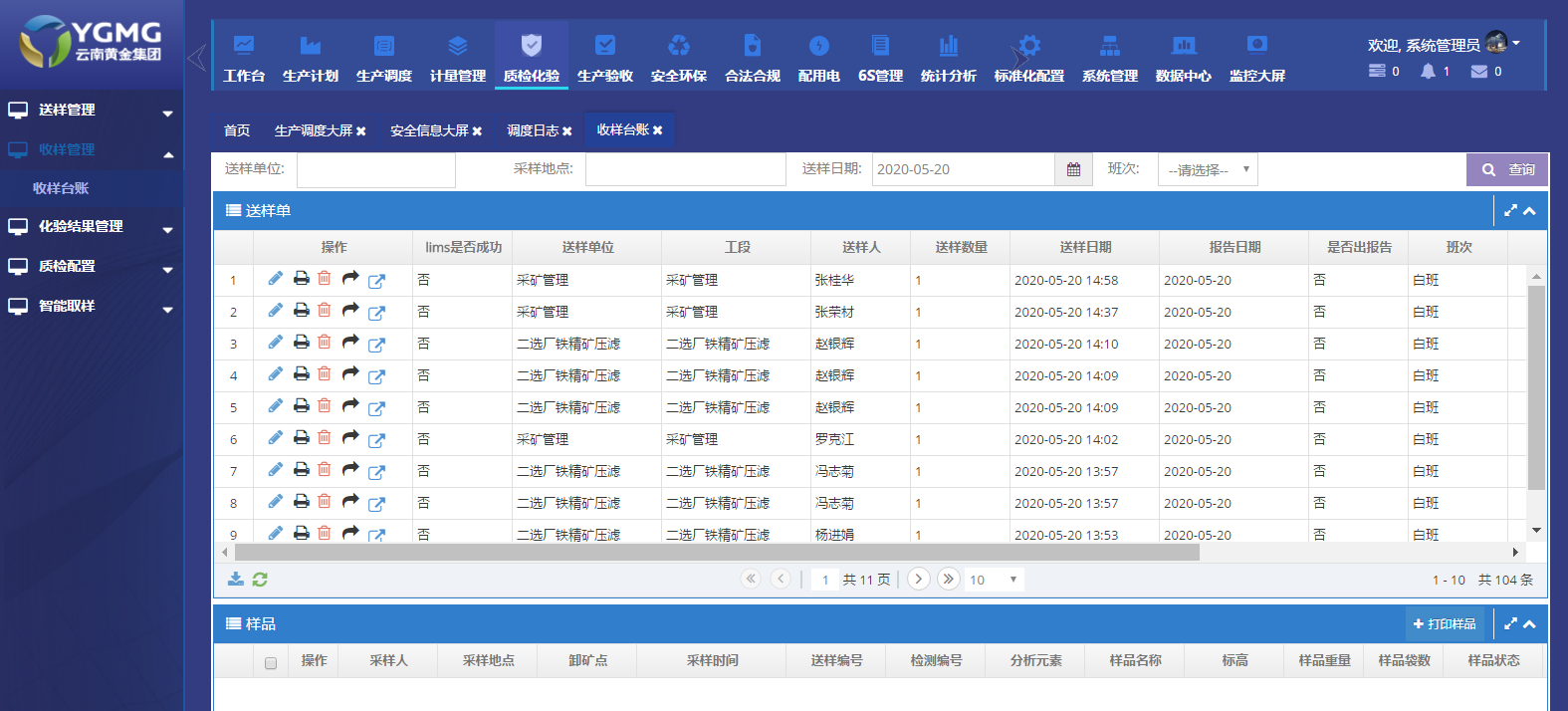Click the green refresh icon below the table
This screenshot has width=1568, height=711.
click(x=260, y=580)
